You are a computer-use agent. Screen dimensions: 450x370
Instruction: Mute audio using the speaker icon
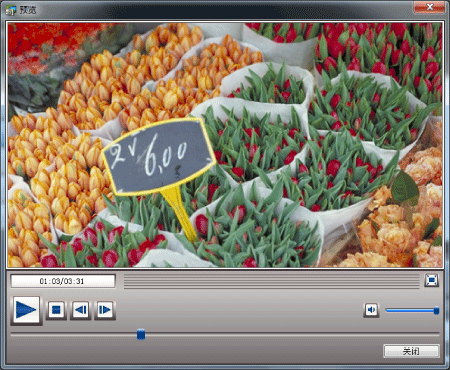pyautogui.click(x=371, y=310)
